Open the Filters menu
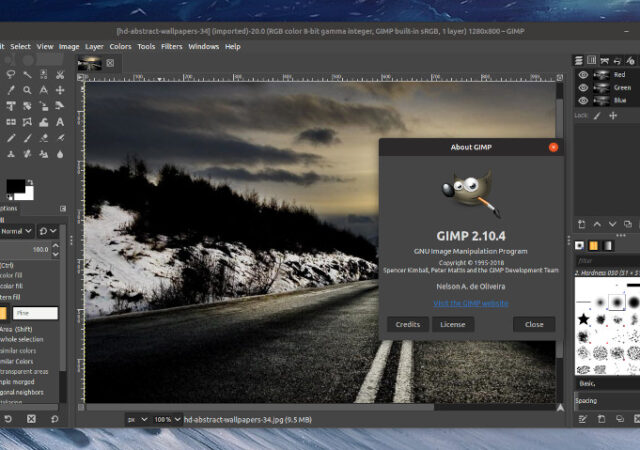640x450 pixels. [171, 47]
